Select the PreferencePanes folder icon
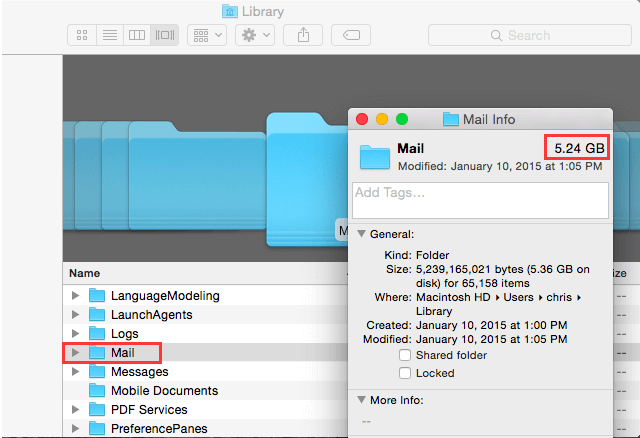640x438 pixels. [x=97, y=428]
